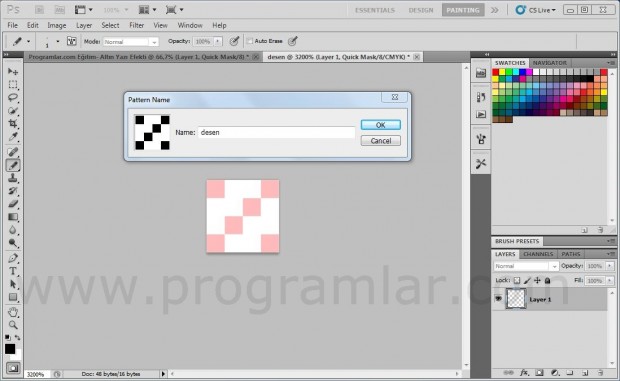Select the Hand tool

pos(13,312)
